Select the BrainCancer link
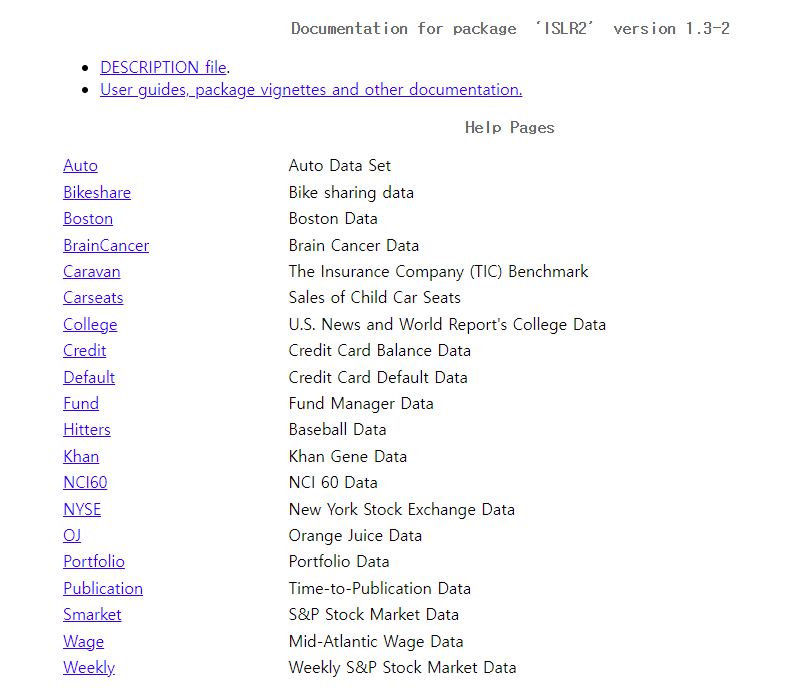The image size is (787, 688). [106, 246]
